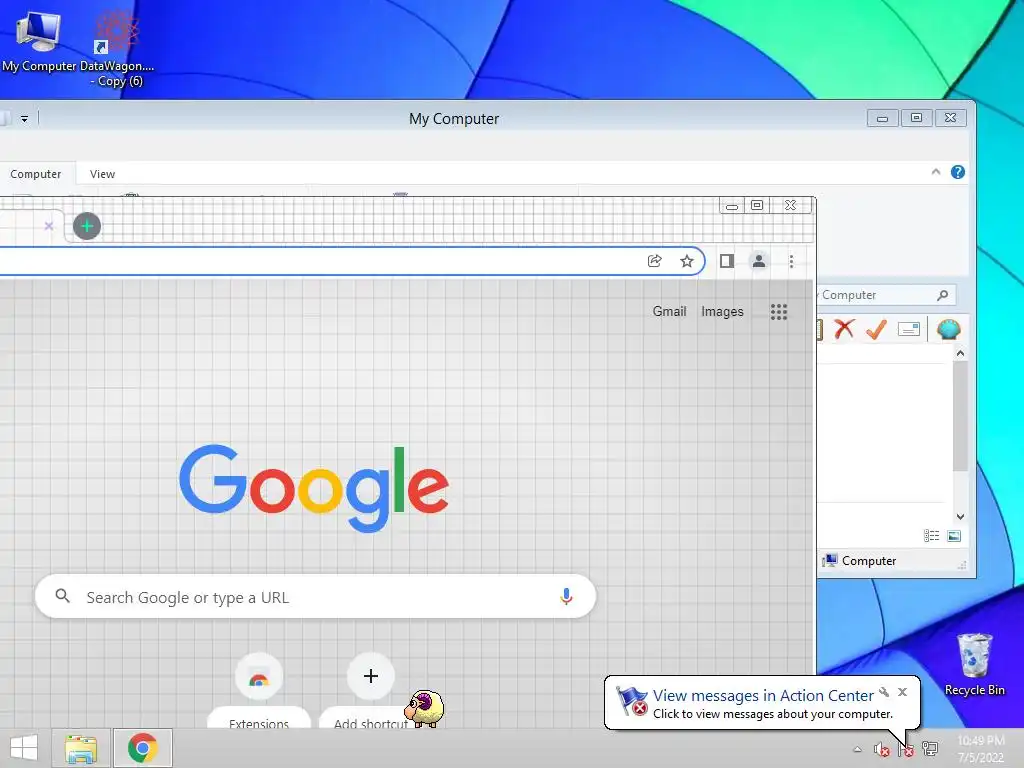
Task: Close the current Chrome tab
Action: (48, 226)
